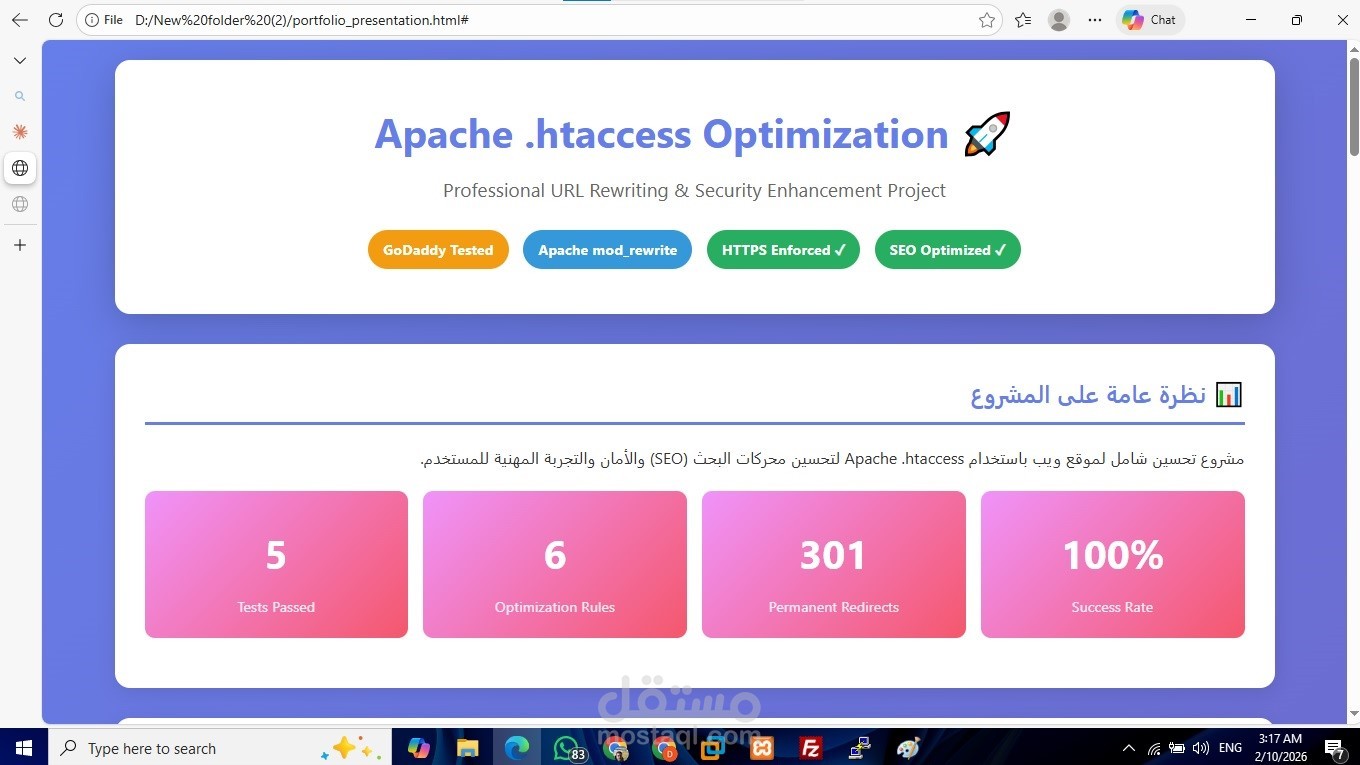
Task: Open the network computer app in taskbar
Action: (x=860, y=747)
